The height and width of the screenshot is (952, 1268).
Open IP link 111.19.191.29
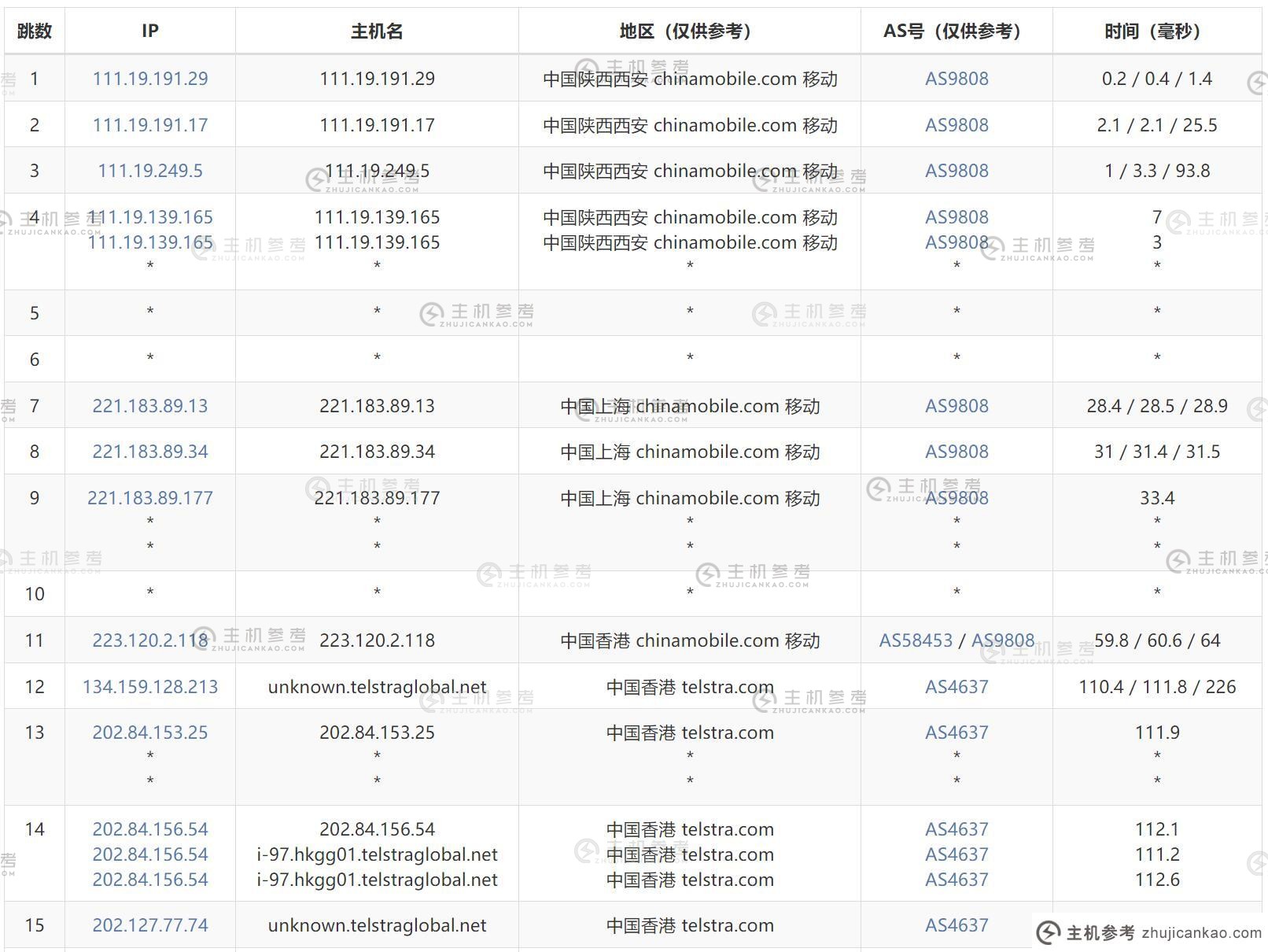[150, 79]
